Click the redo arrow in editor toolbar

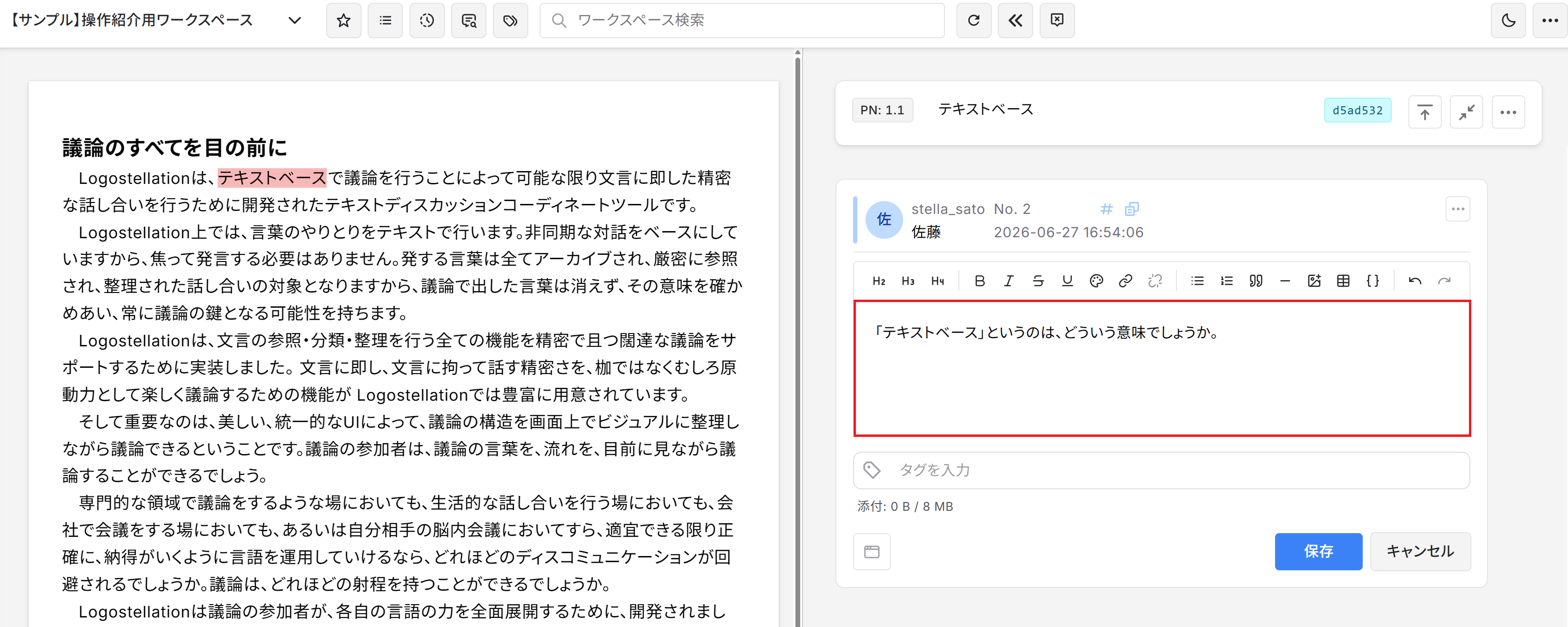[x=1445, y=281]
